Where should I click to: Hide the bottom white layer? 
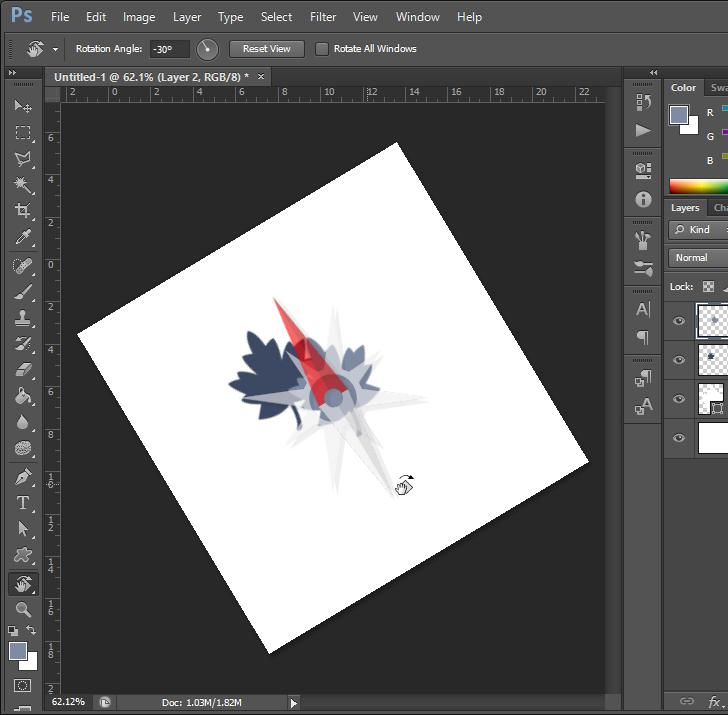679,438
